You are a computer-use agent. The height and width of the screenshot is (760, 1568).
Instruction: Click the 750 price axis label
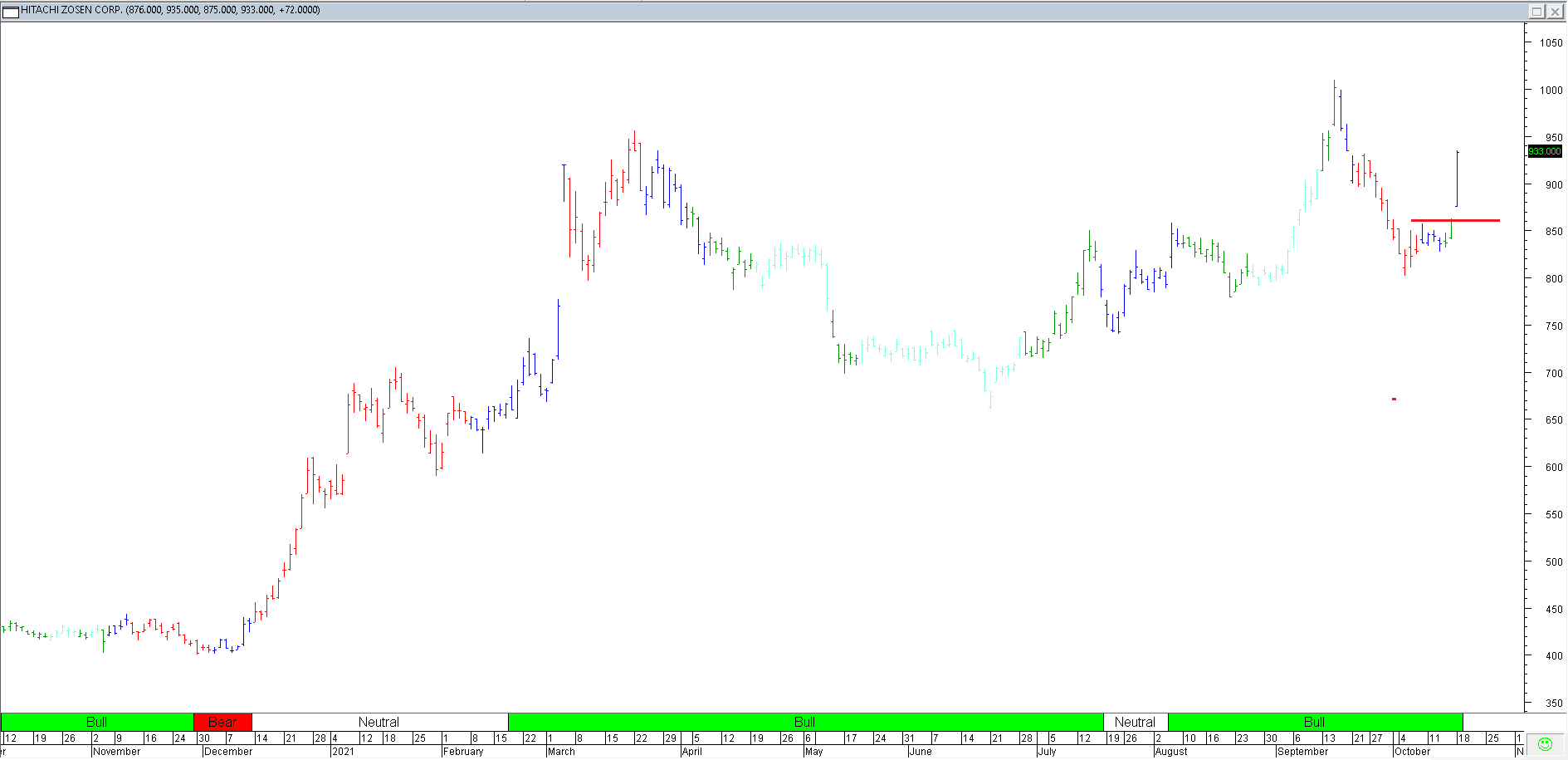point(1554,326)
